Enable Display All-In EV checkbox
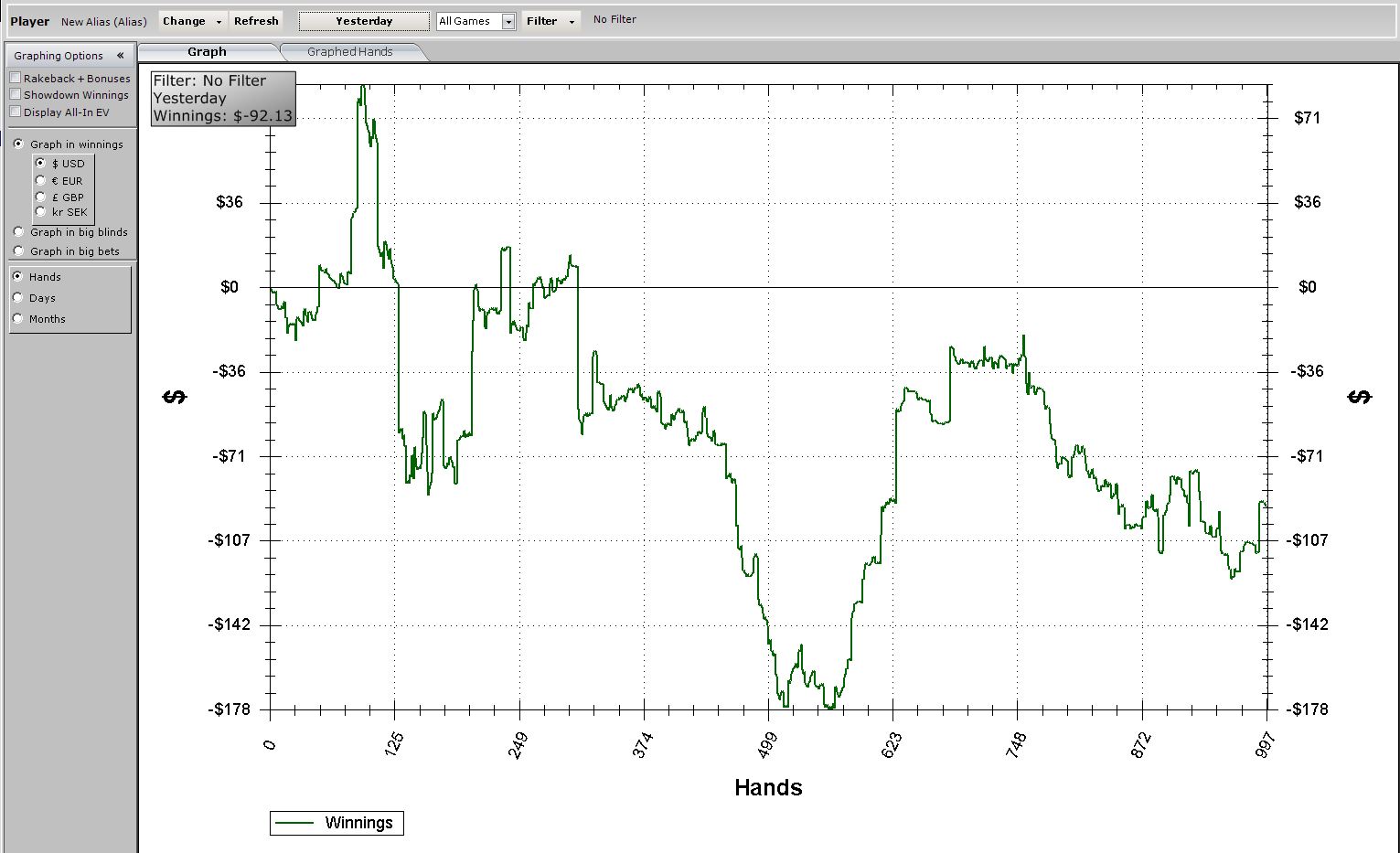Image resolution: width=1400 pixels, height=853 pixels. (16, 112)
